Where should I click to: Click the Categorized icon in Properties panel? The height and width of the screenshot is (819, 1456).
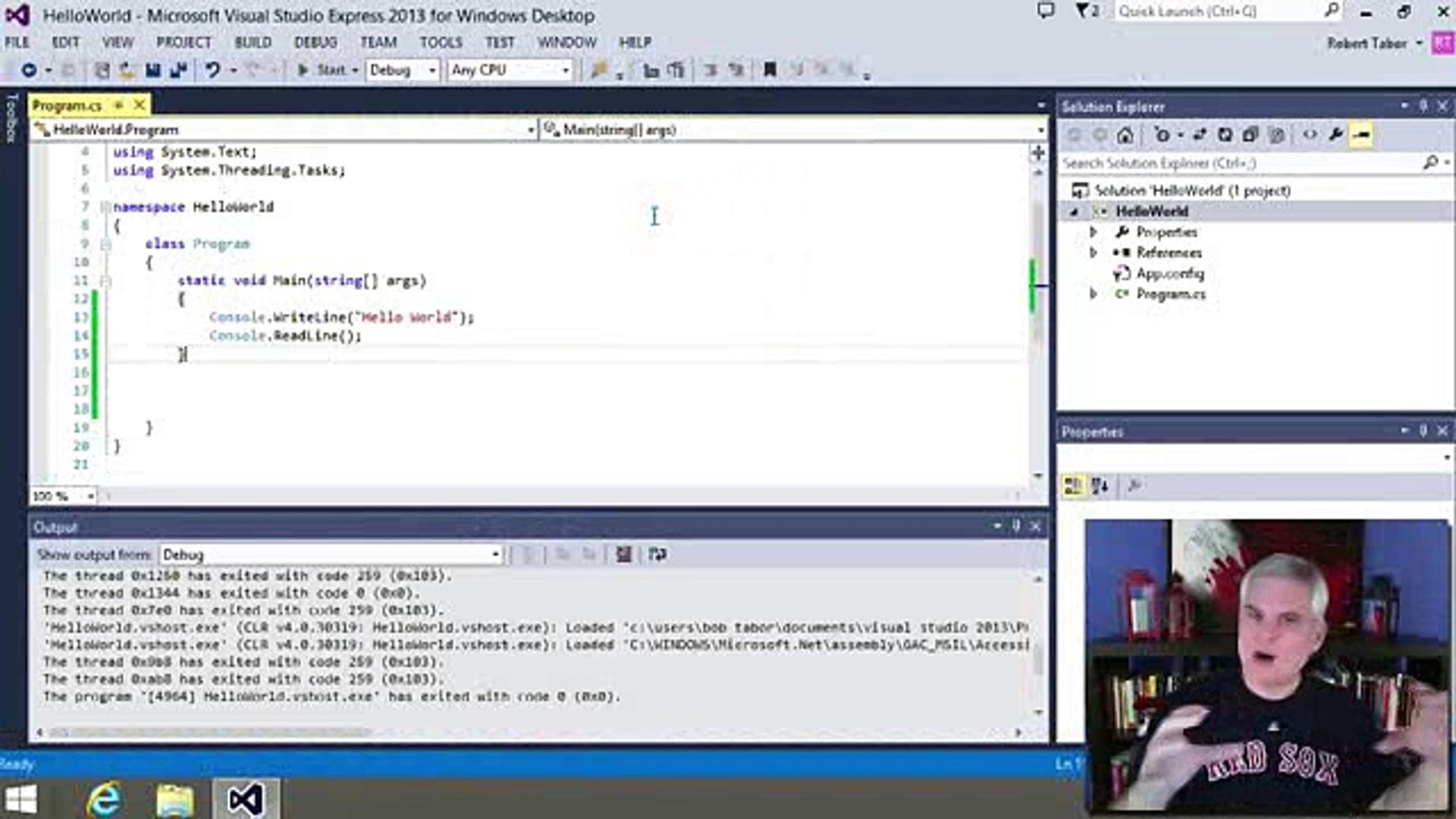pyautogui.click(x=1073, y=486)
